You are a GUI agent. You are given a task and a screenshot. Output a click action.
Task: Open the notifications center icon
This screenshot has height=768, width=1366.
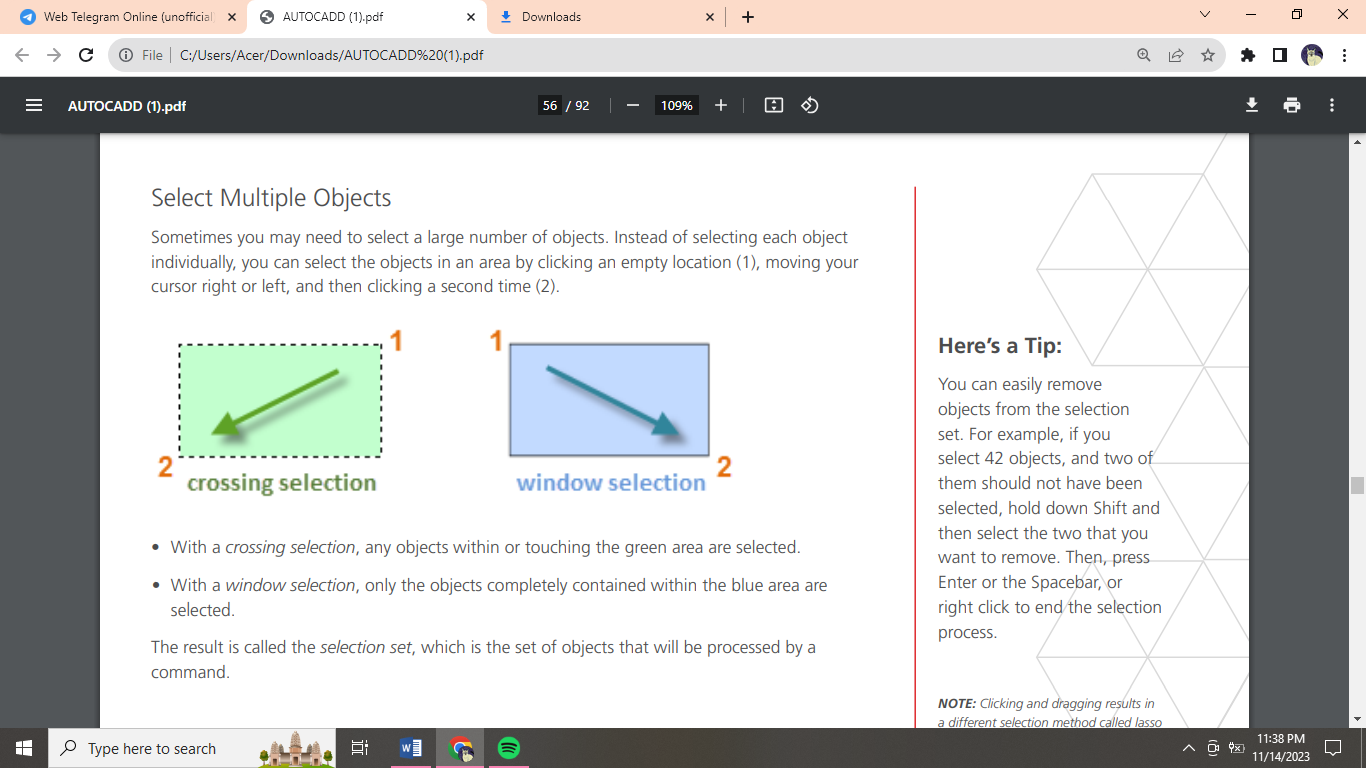coord(1333,748)
